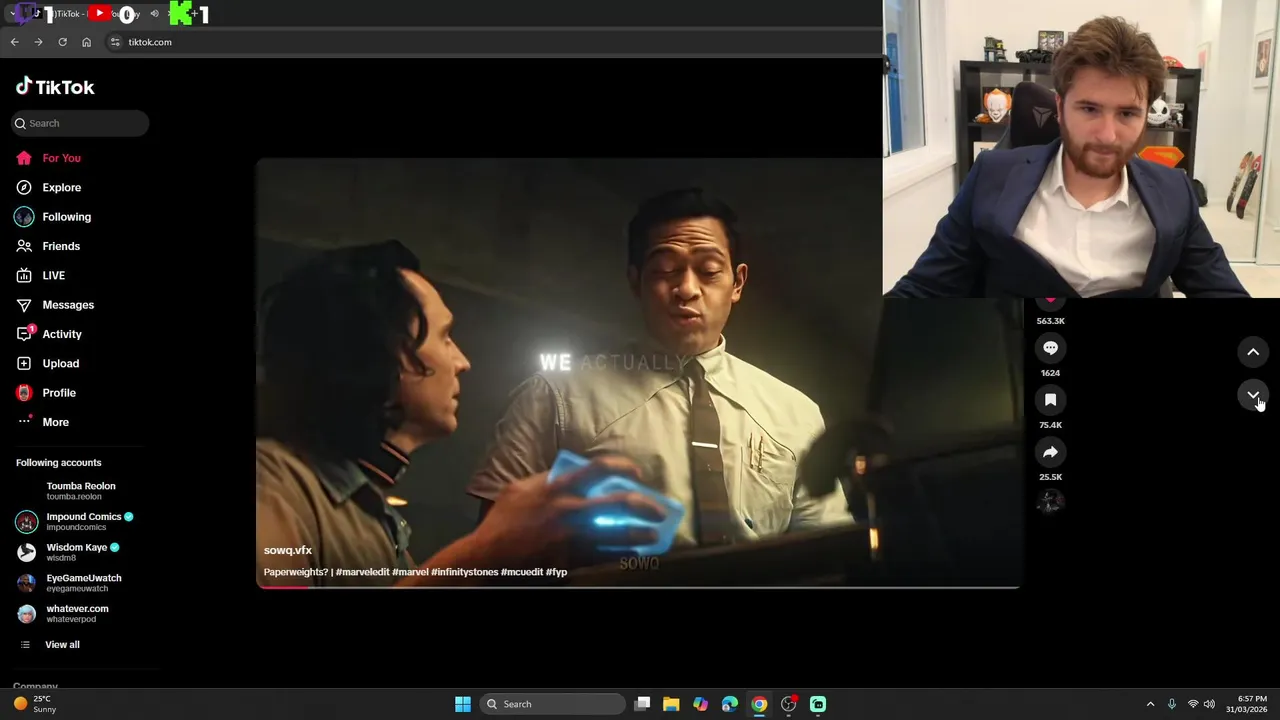
Task: Reload the TikTok page
Action: pos(62,42)
